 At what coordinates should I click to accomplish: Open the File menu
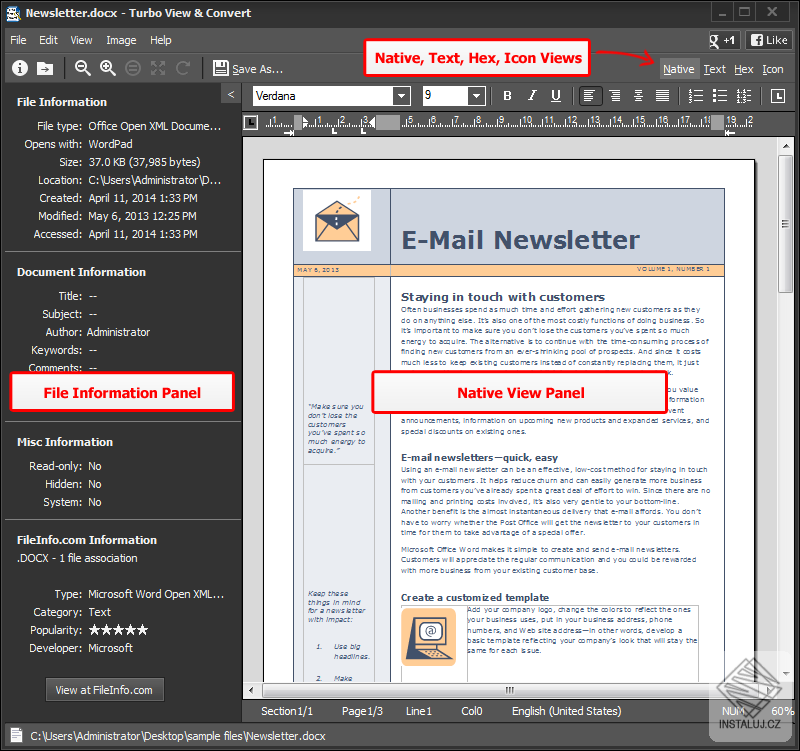[18, 40]
